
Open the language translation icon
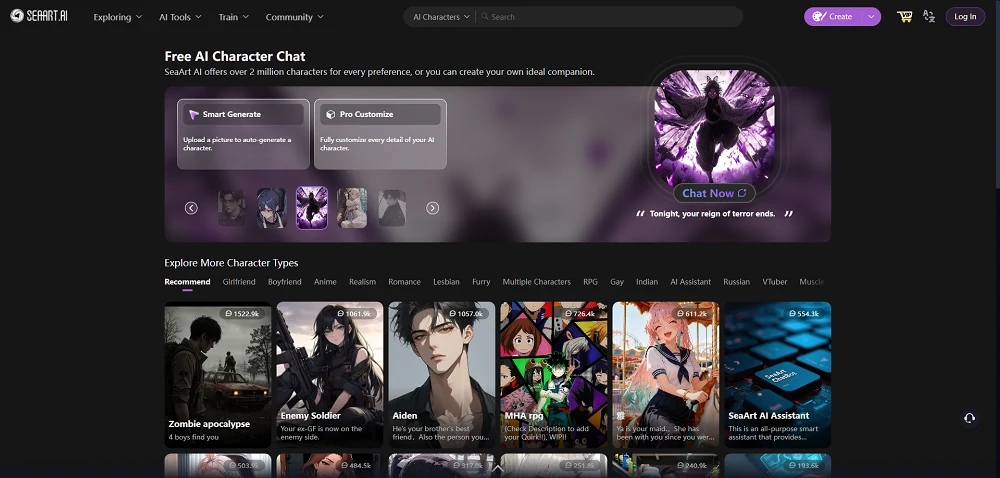(929, 17)
